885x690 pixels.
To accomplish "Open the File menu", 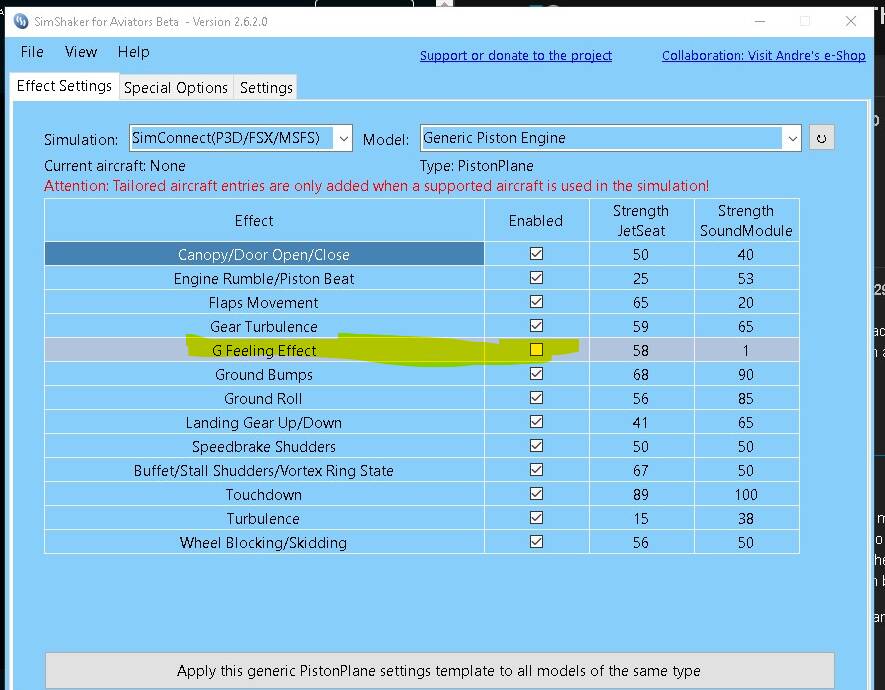I will [32, 52].
